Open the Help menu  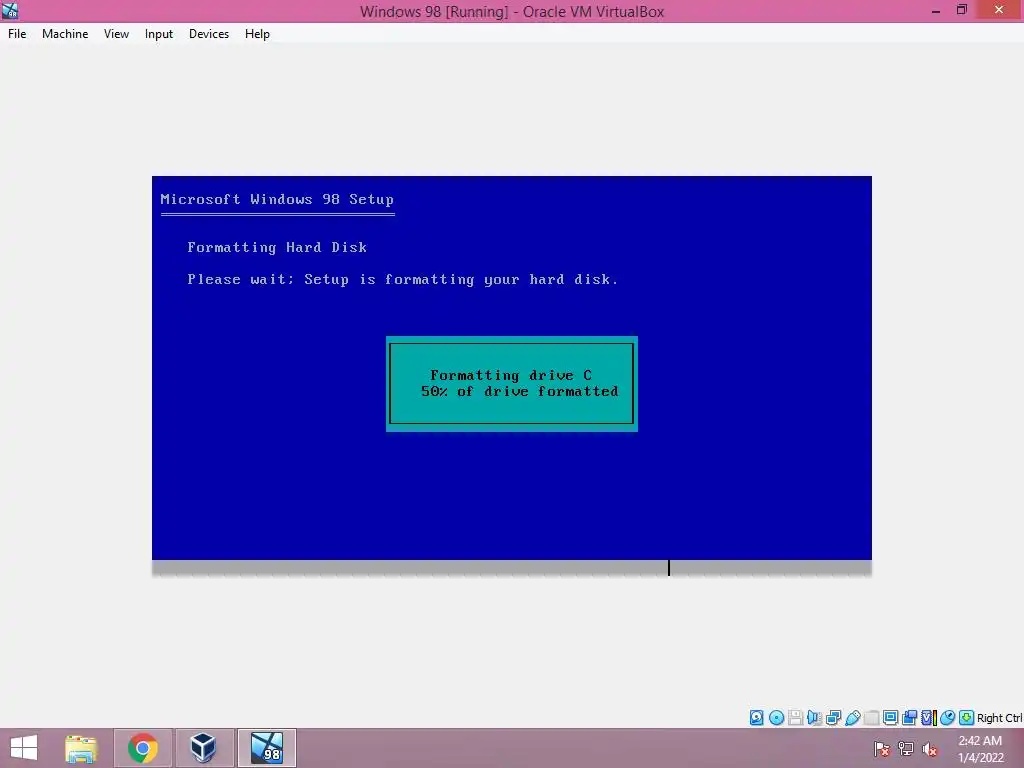click(257, 34)
